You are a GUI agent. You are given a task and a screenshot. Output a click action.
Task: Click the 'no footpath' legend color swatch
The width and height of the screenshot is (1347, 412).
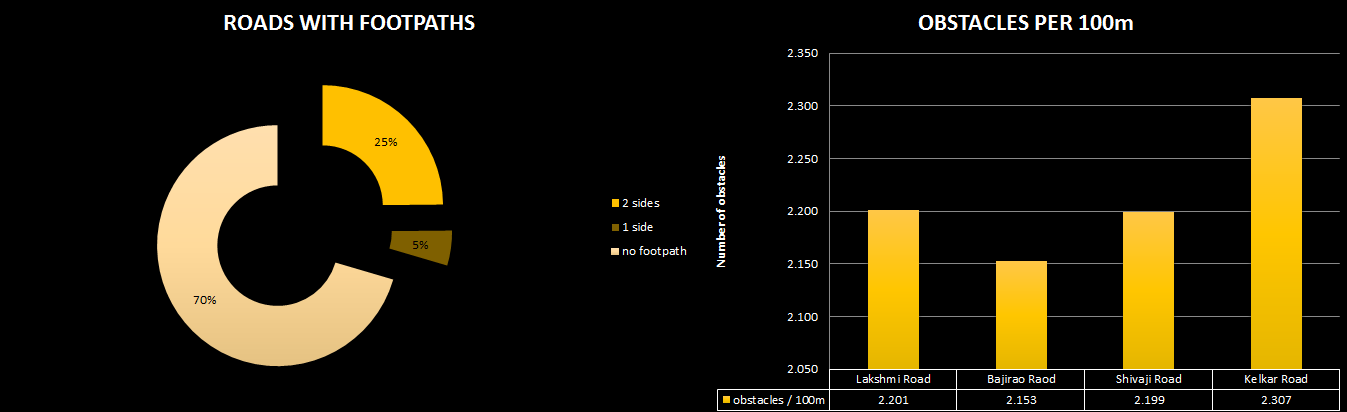(615, 251)
